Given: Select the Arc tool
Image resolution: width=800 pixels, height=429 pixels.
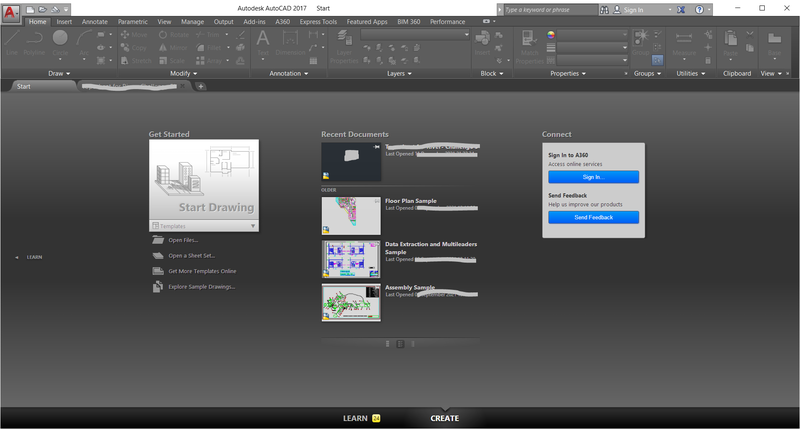Looking at the screenshot, I should 84,42.
